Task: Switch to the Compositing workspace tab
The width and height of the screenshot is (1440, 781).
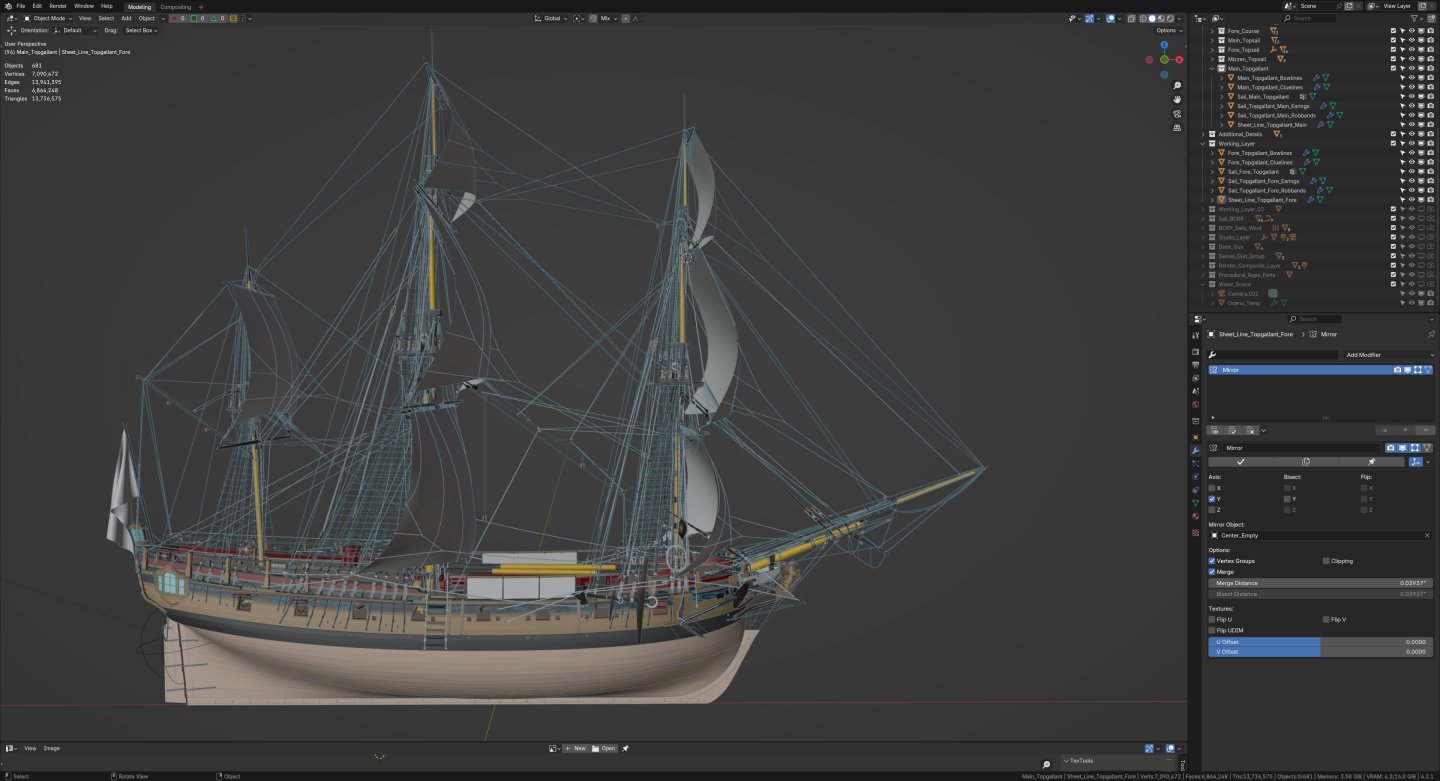Action: [176, 7]
